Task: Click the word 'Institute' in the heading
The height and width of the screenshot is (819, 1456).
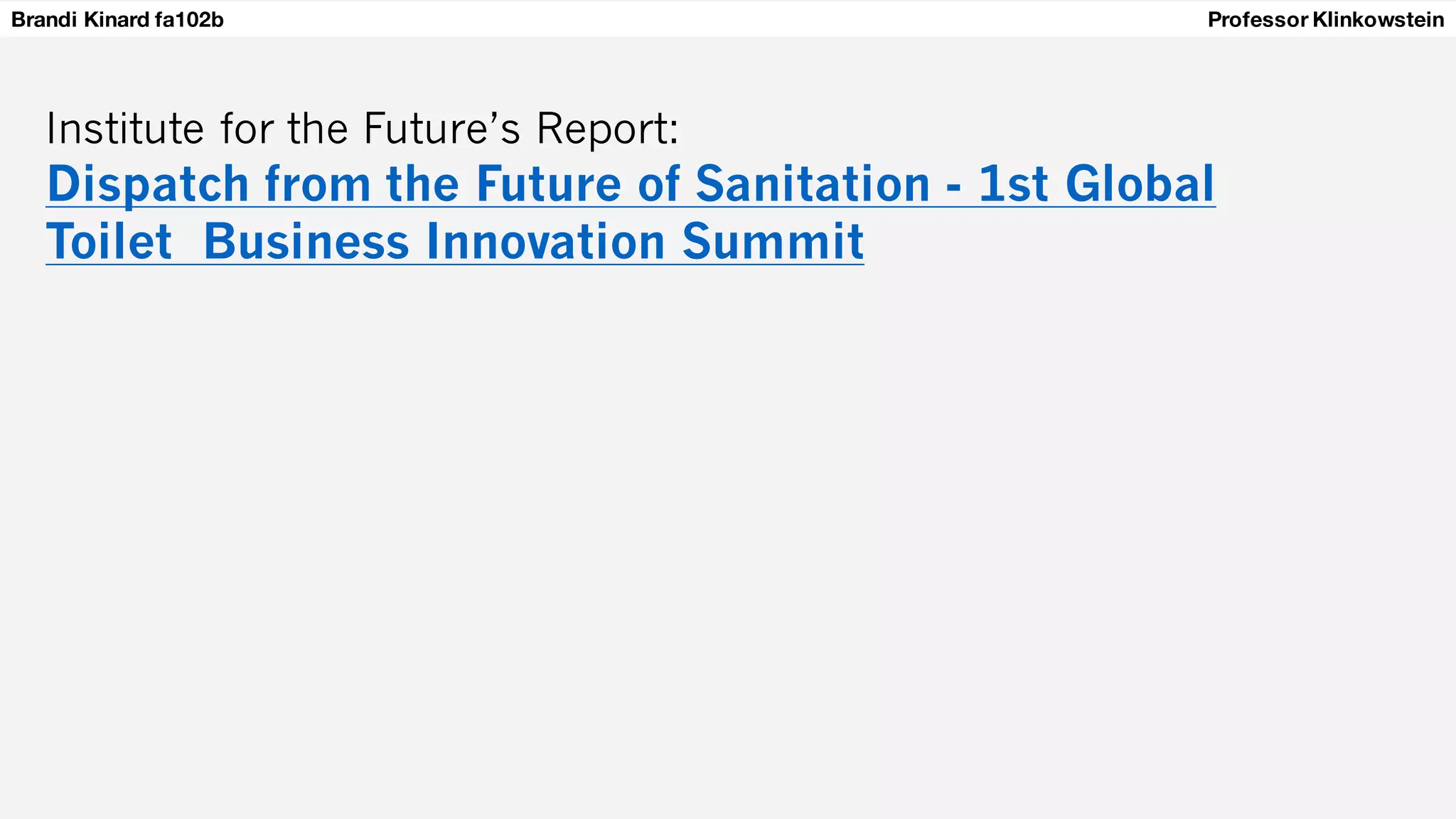Action: (x=125, y=129)
